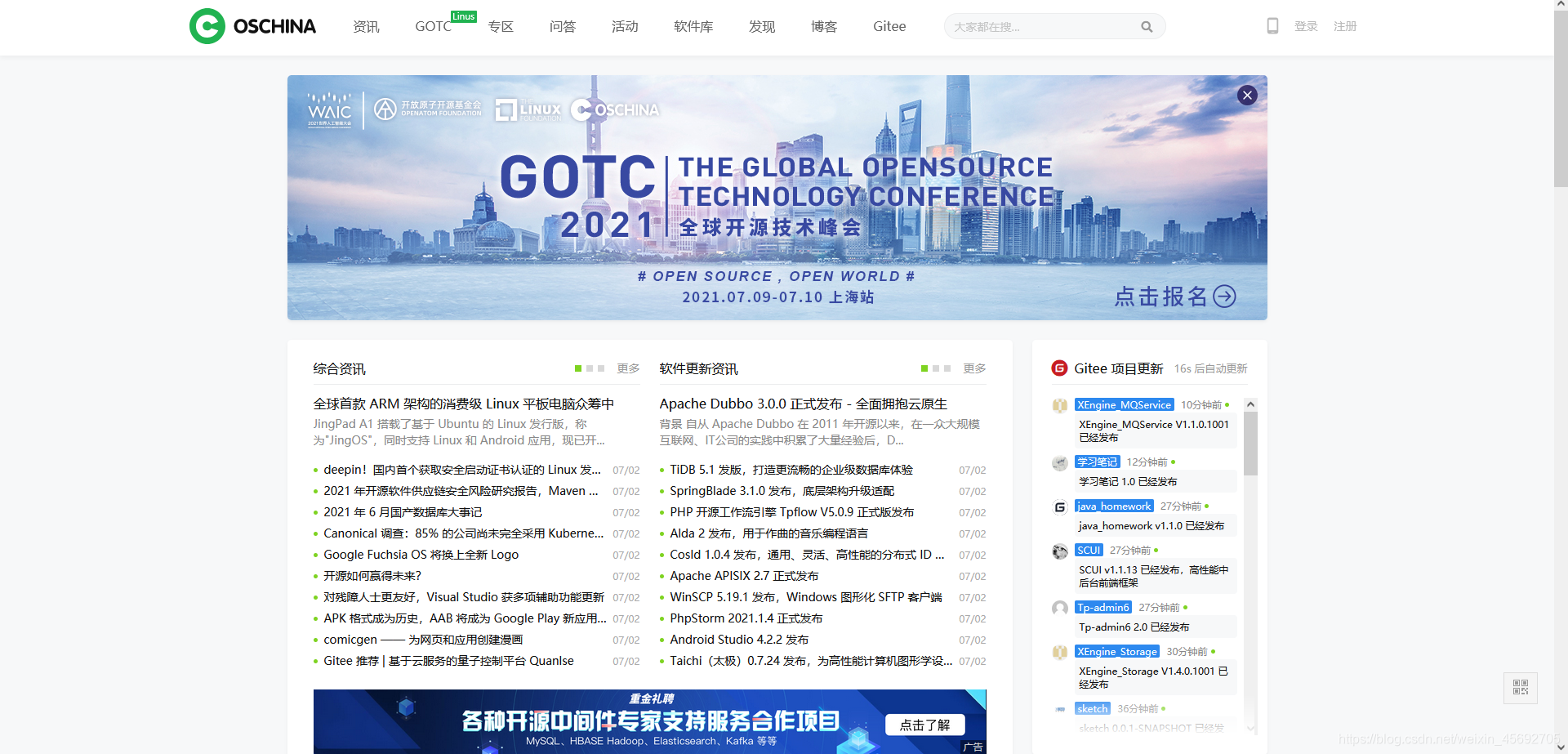The image size is (1568, 754).
Task: Open the Gitee nav item
Action: [x=889, y=27]
